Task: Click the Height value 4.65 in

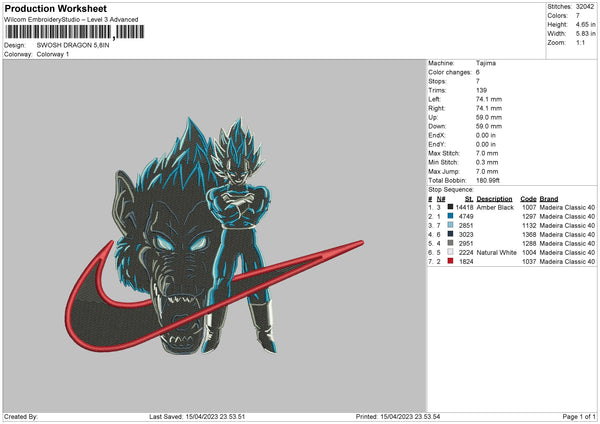Action: (x=585, y=24)
